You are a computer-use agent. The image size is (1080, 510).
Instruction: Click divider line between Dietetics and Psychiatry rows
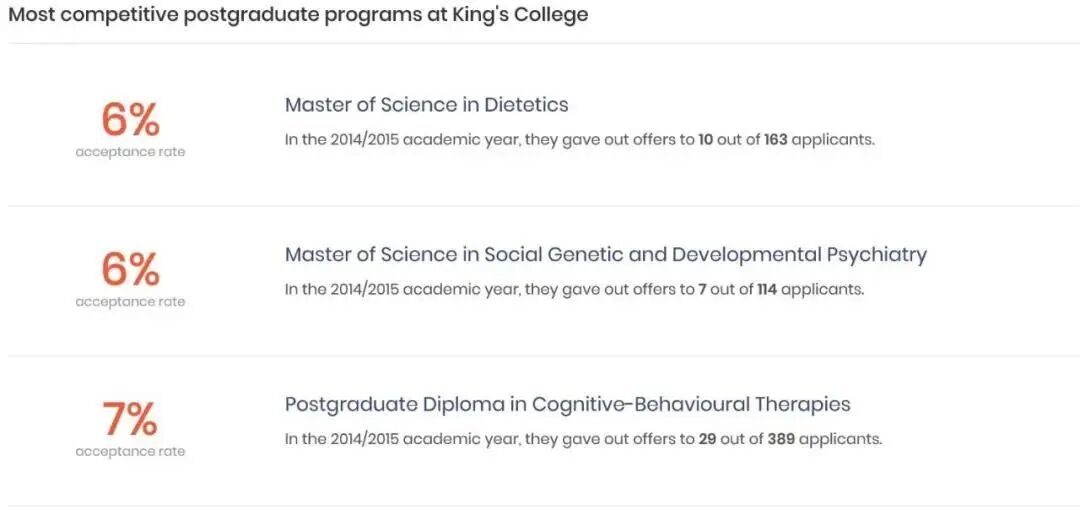tap(540, 206)
